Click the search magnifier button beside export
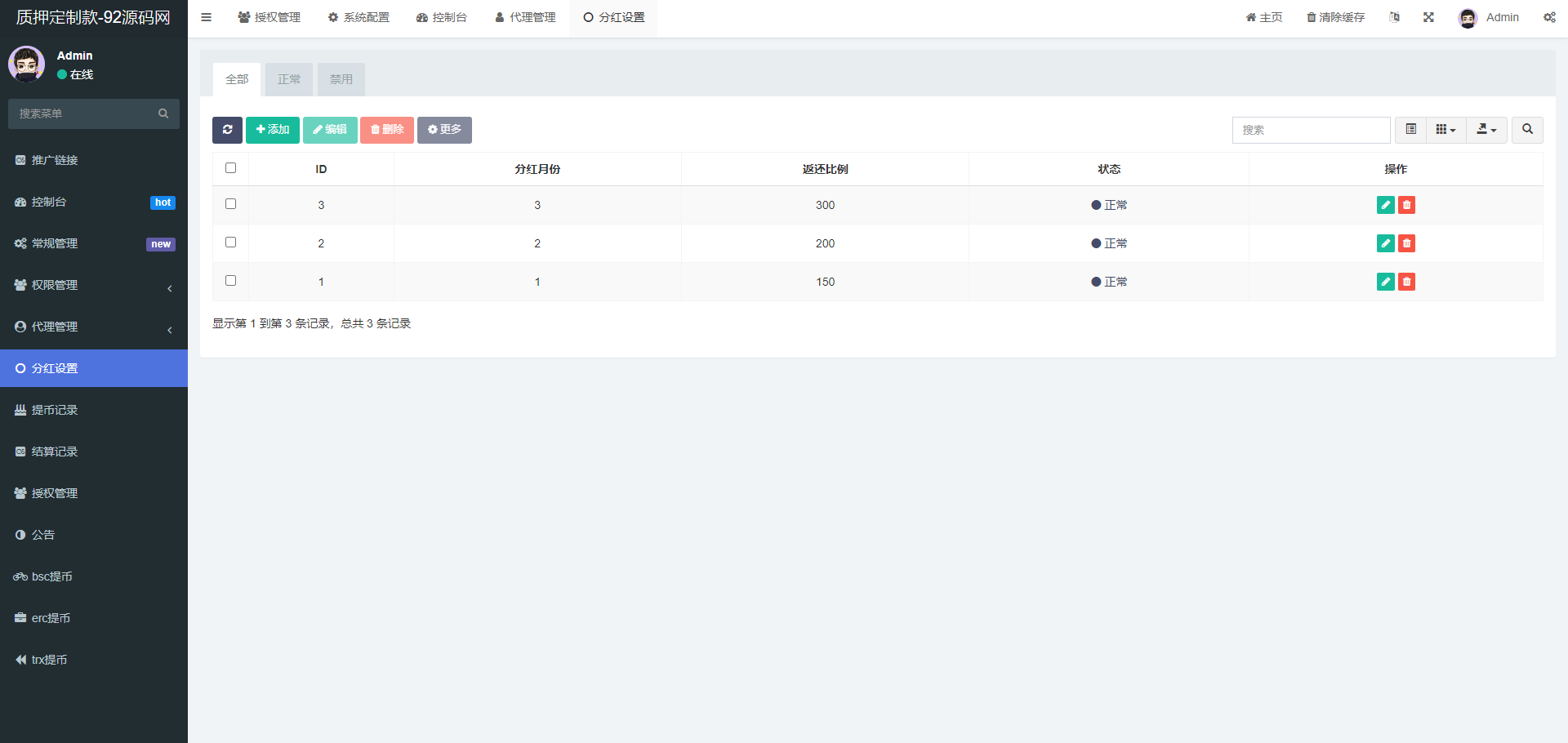1568x743 pixels. 1527,130
